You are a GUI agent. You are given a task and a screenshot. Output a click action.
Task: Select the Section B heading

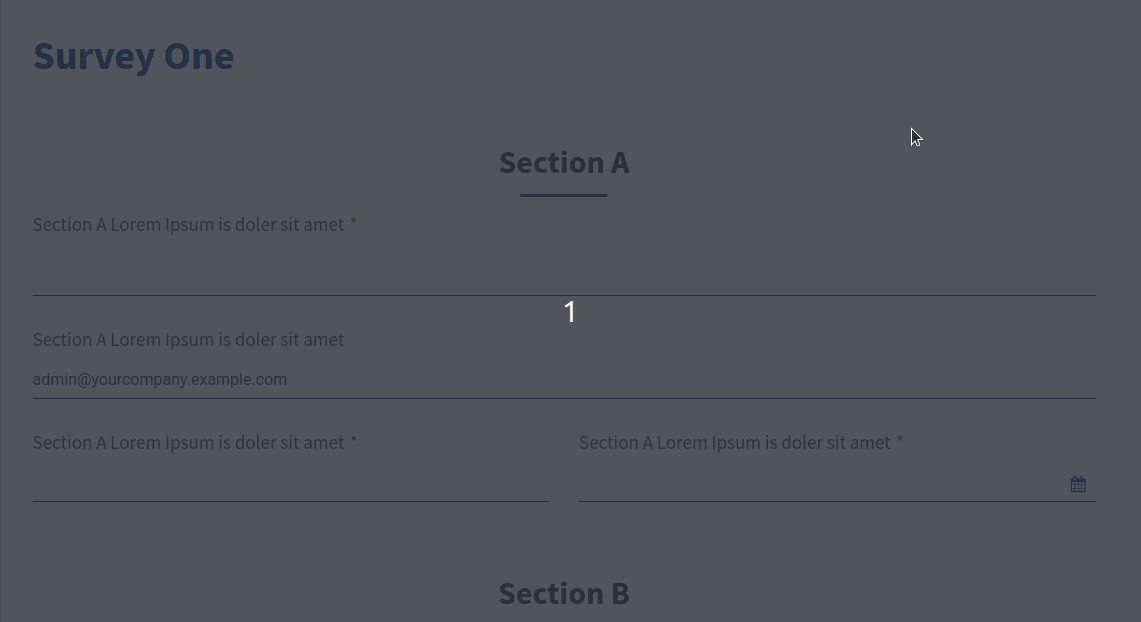[564, 593]
